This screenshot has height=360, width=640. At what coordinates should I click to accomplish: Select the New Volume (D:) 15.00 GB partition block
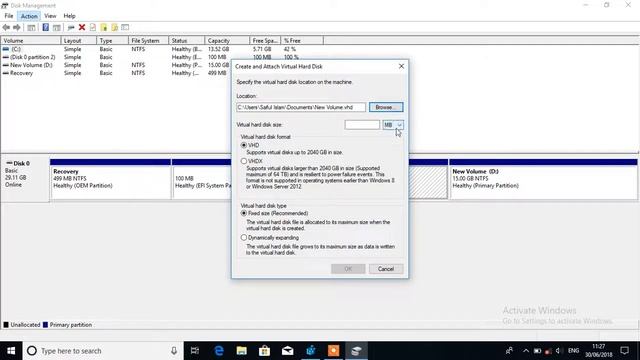[543, 179]
